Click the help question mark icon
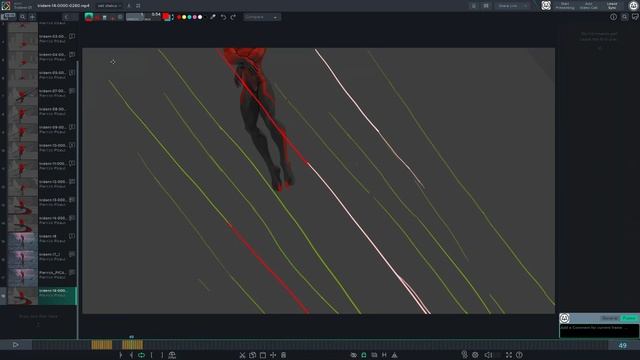The height and width of the screenshot is (360, 640). point(519,355)
